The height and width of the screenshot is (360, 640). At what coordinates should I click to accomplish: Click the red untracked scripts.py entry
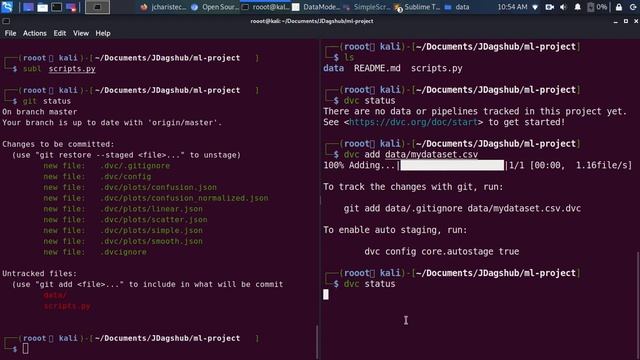(67, 306)
